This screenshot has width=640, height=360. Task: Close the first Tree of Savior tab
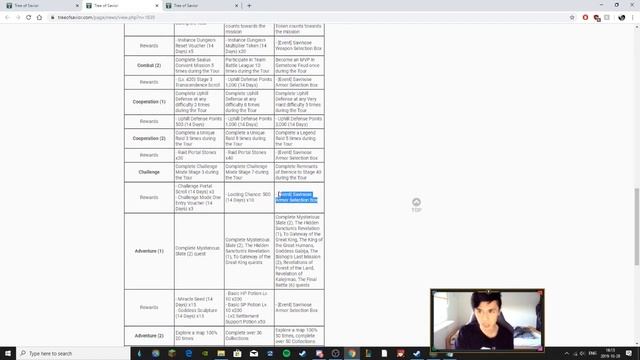(x=77, y=6)
